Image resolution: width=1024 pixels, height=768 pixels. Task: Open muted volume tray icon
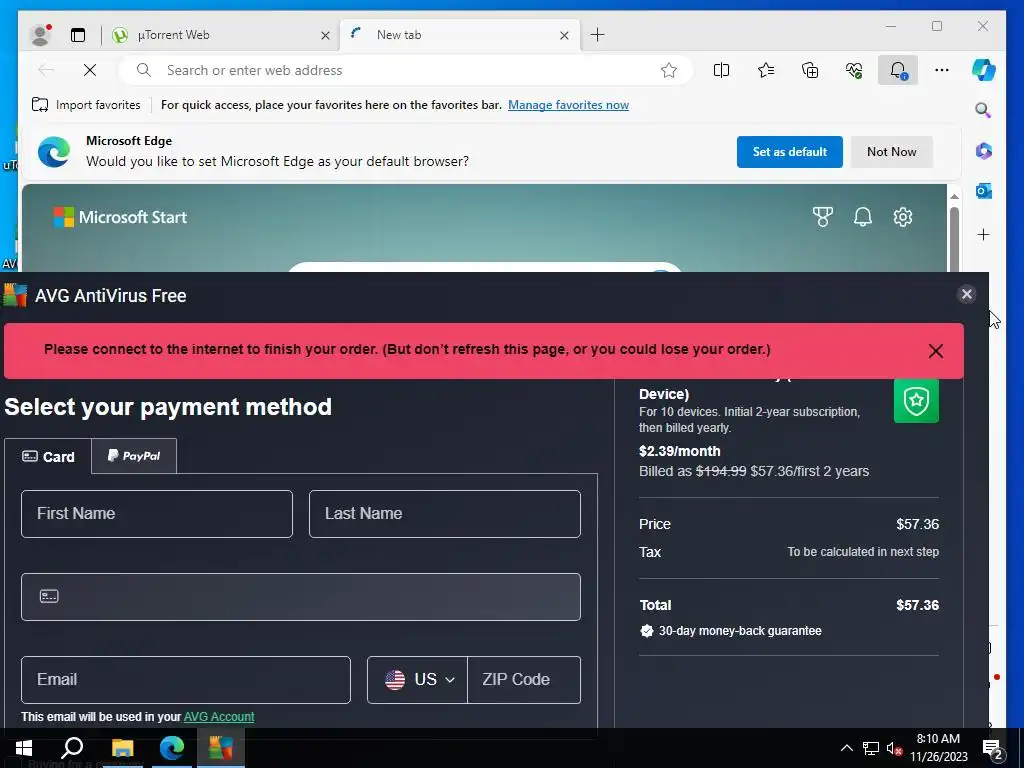[x=895, y=748]
